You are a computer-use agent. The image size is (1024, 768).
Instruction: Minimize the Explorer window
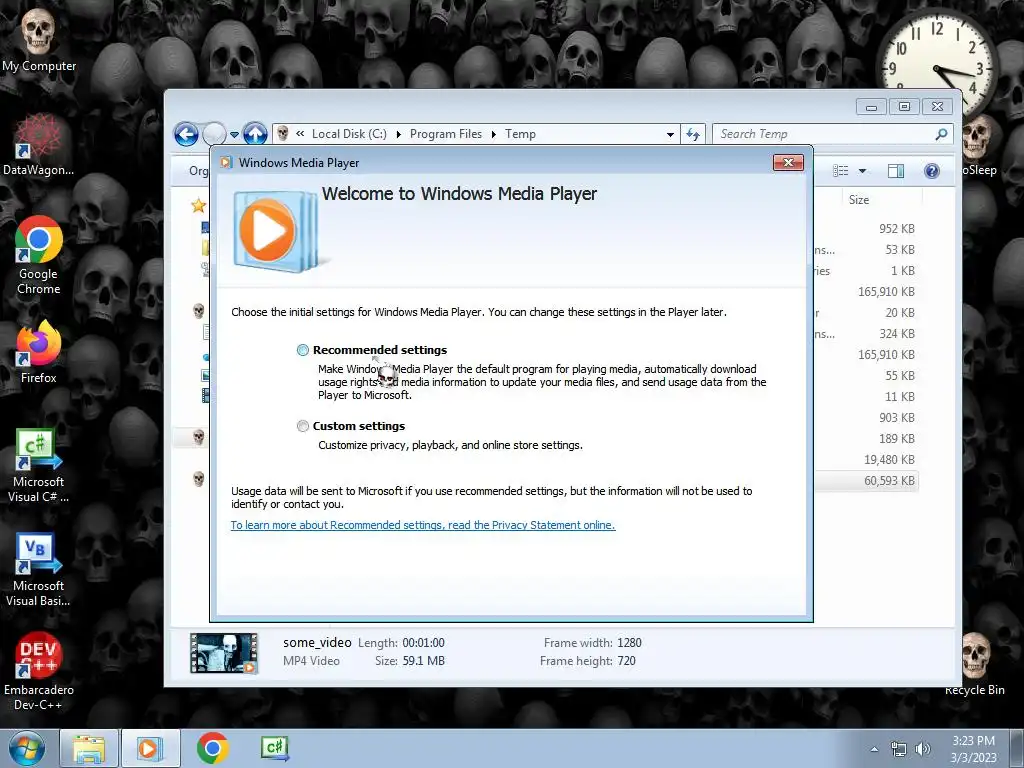pyautogui.click(x=871, y=106)
